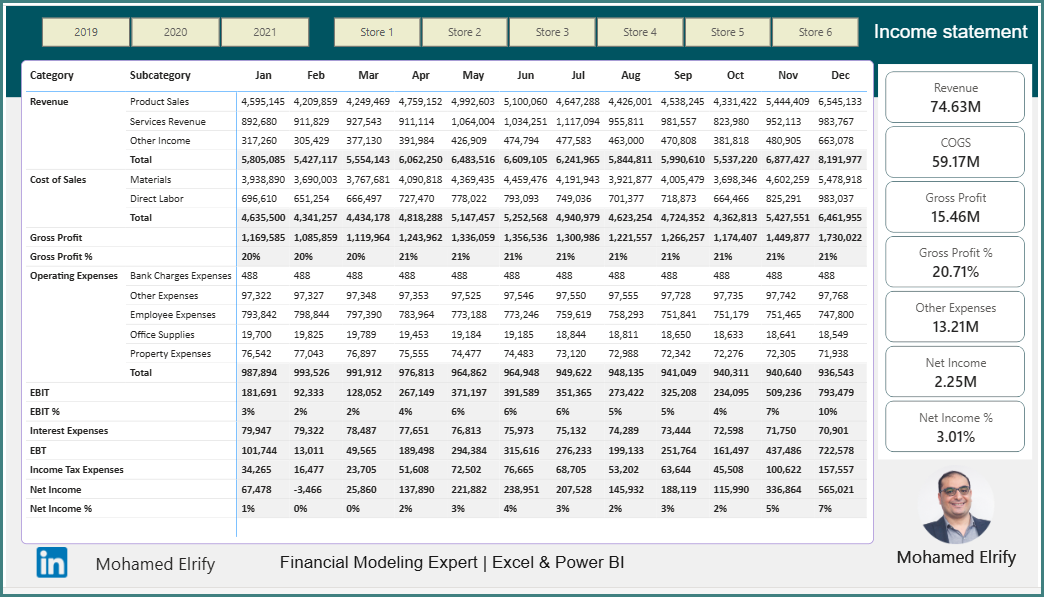Click the Jul column header
This screenshot has height=597, width=1044.
click(x=578, y=75)
